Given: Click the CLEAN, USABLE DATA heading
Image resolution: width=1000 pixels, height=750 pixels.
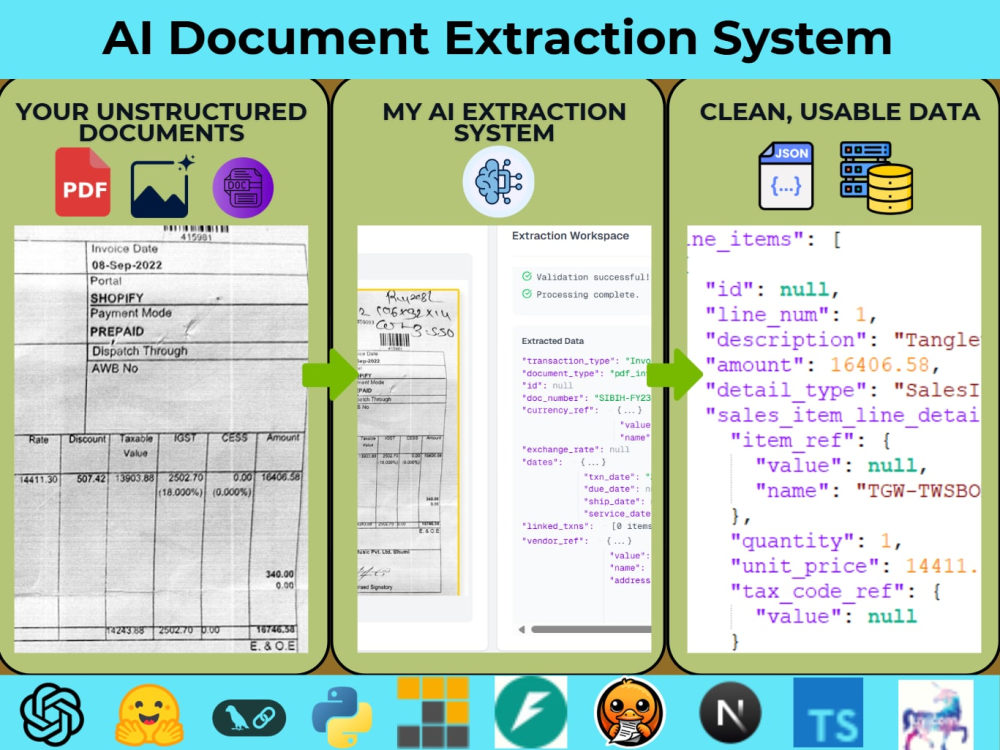Looking at the screenshot, I should (839, 112).
